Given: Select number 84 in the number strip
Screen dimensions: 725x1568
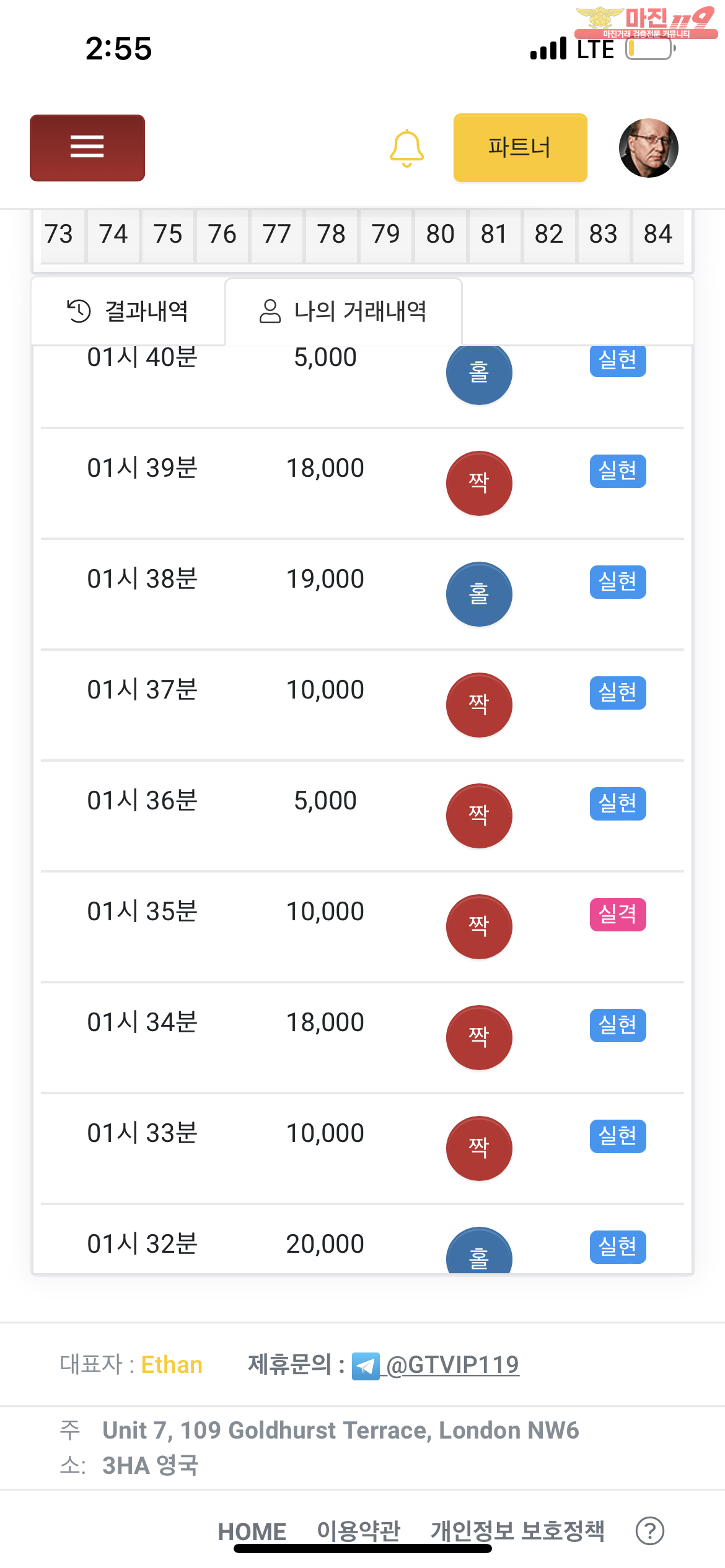Looking at the screenshot, I should pyautogui.click(x=657, y=235).
